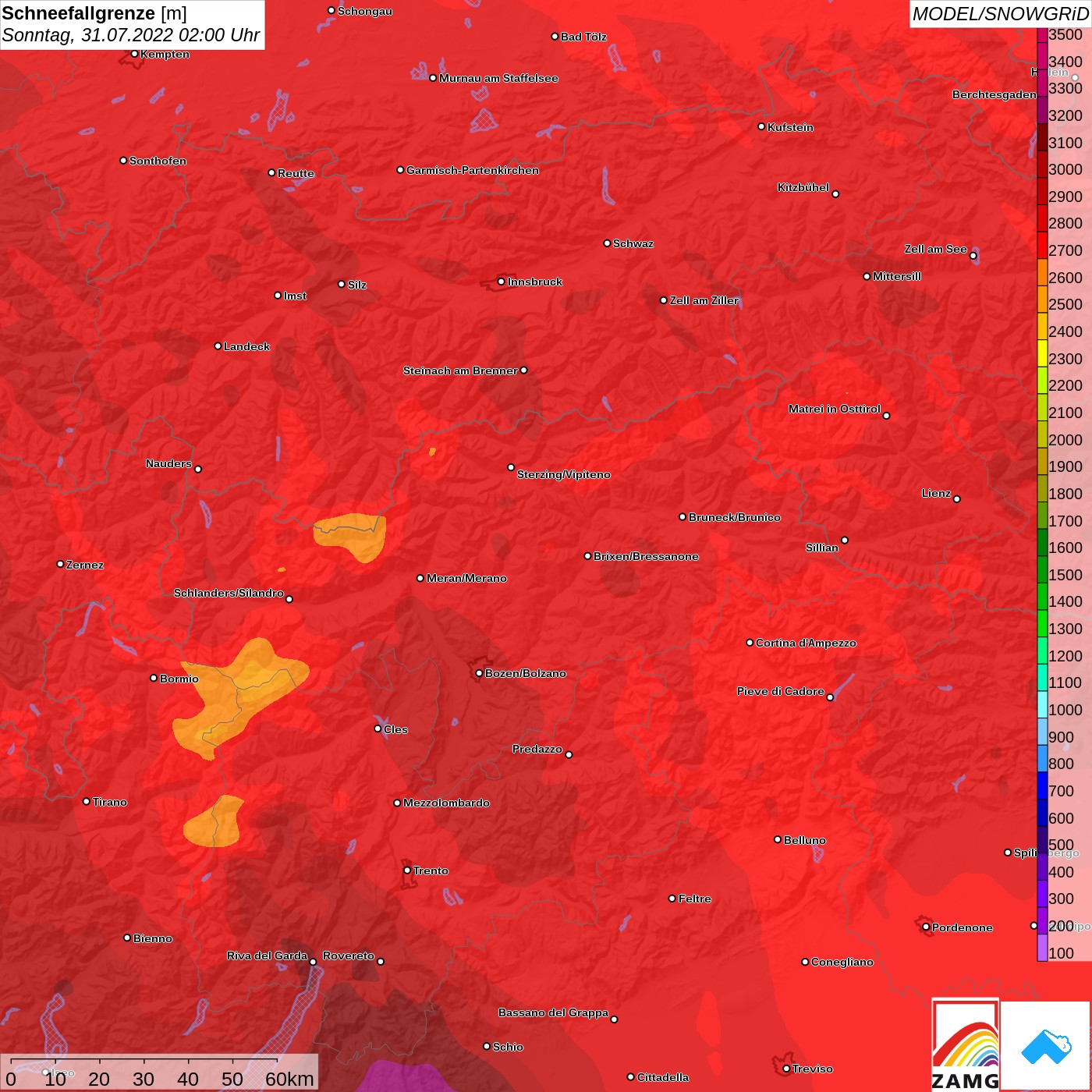This screenshot has width=1092, height=1092.
Task: Click the "Bassano del Grappa" label
Action: 554,1012
